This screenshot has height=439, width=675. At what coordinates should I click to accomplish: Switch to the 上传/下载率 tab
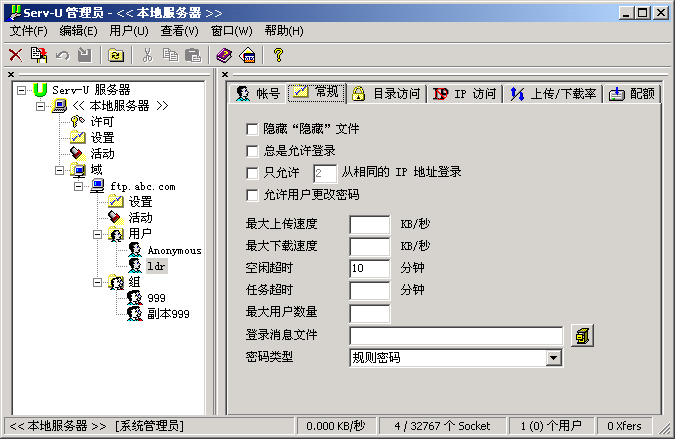tap(553, 93)
